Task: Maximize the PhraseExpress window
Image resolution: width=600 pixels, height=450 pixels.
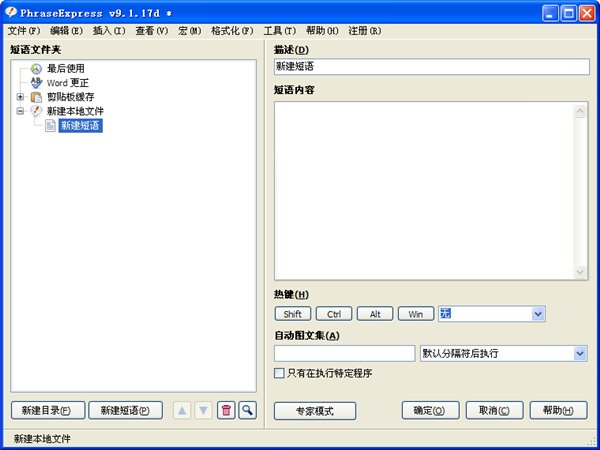Action: [x=569, y=13]
